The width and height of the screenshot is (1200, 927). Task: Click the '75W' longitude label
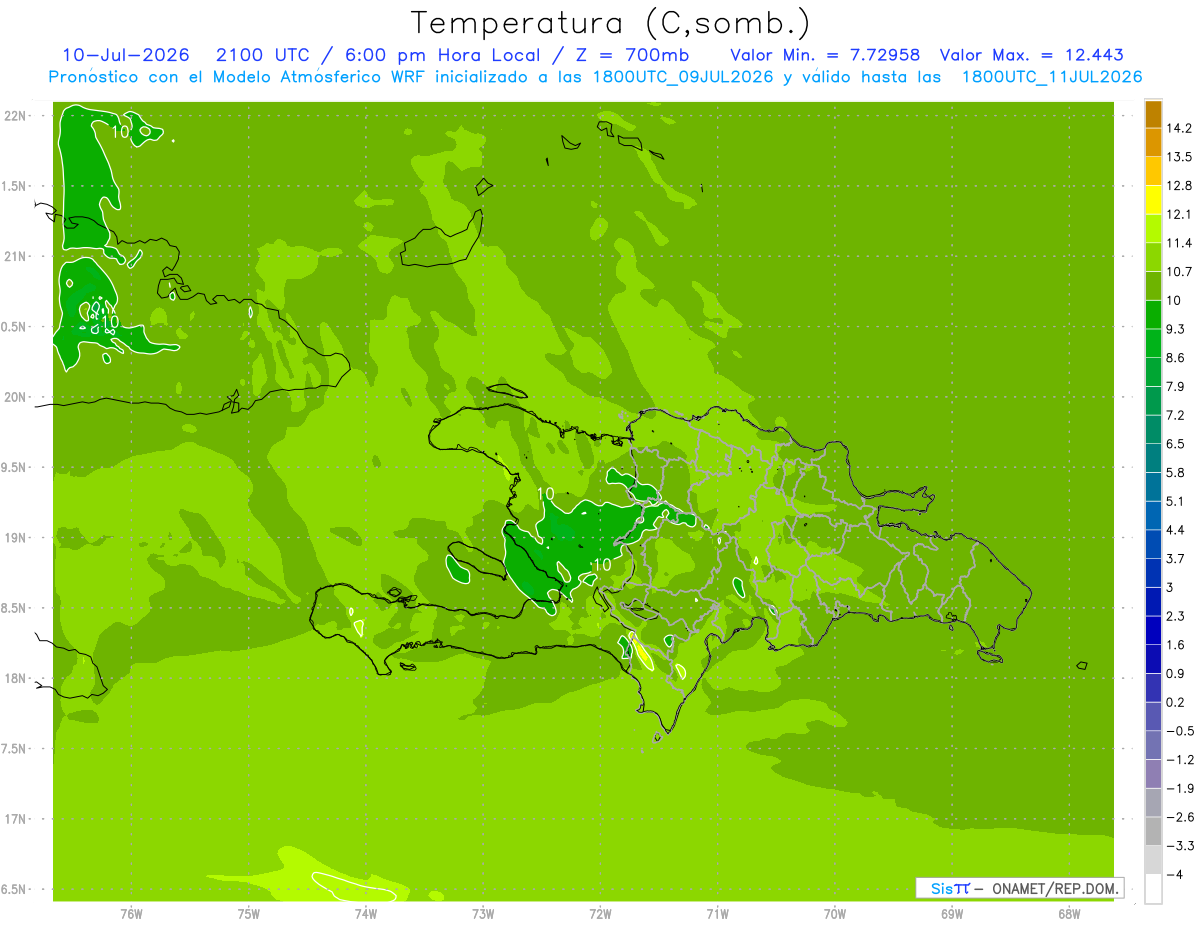click(249, 913)
